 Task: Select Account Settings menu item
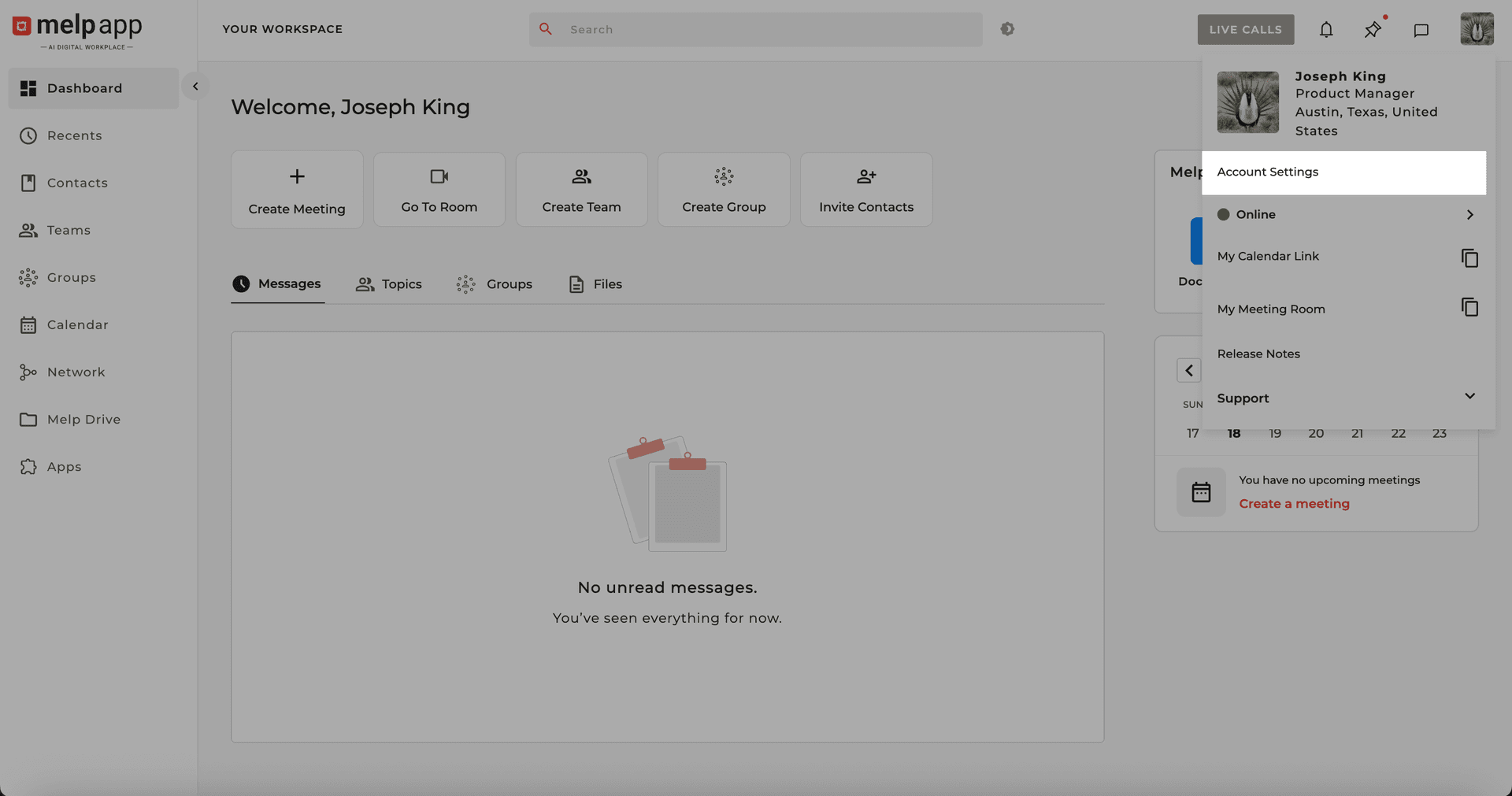1343,172
